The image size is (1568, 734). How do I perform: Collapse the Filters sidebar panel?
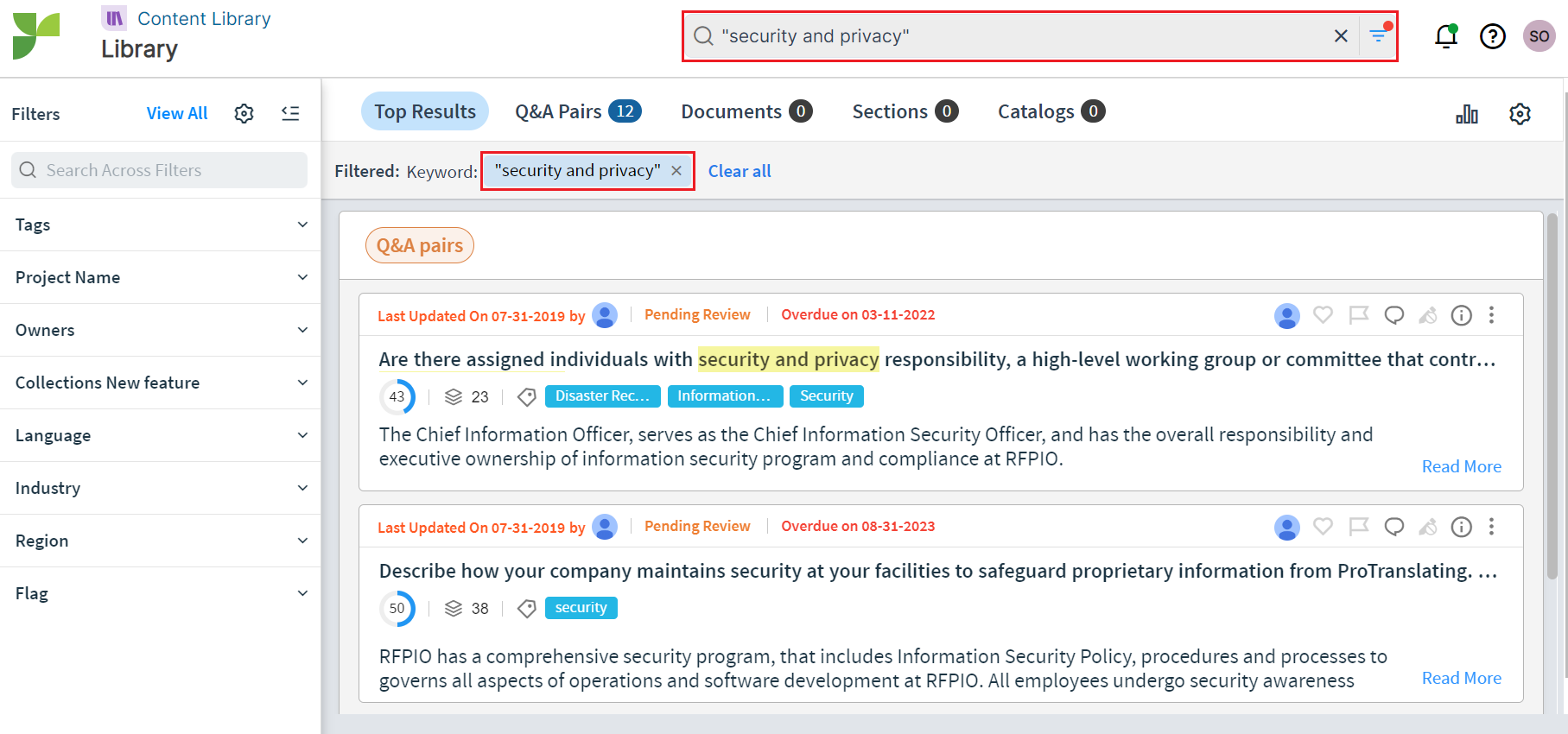[290, 113]
